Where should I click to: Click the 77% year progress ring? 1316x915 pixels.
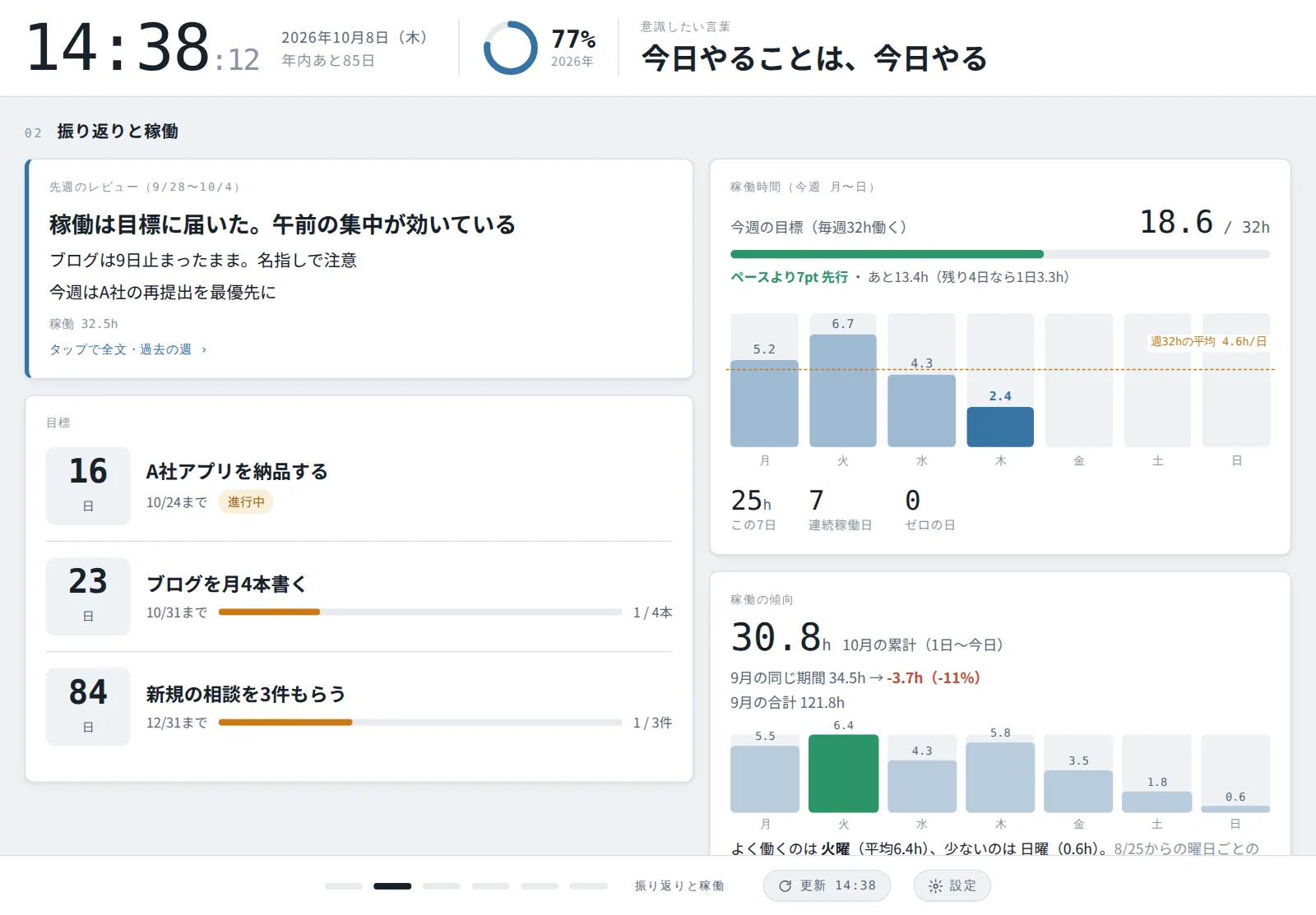(x=510, y=48)
